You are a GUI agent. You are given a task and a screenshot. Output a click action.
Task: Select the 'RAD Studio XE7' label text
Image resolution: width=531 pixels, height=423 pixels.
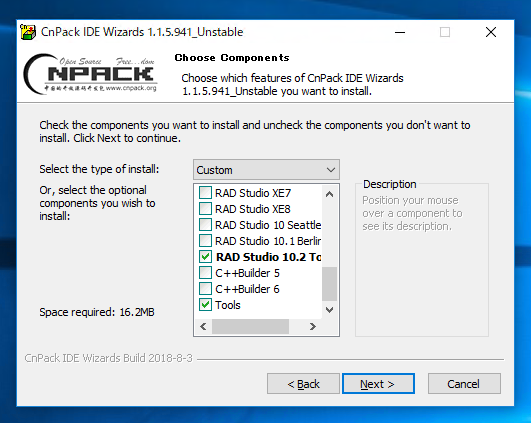coord(253,193)
